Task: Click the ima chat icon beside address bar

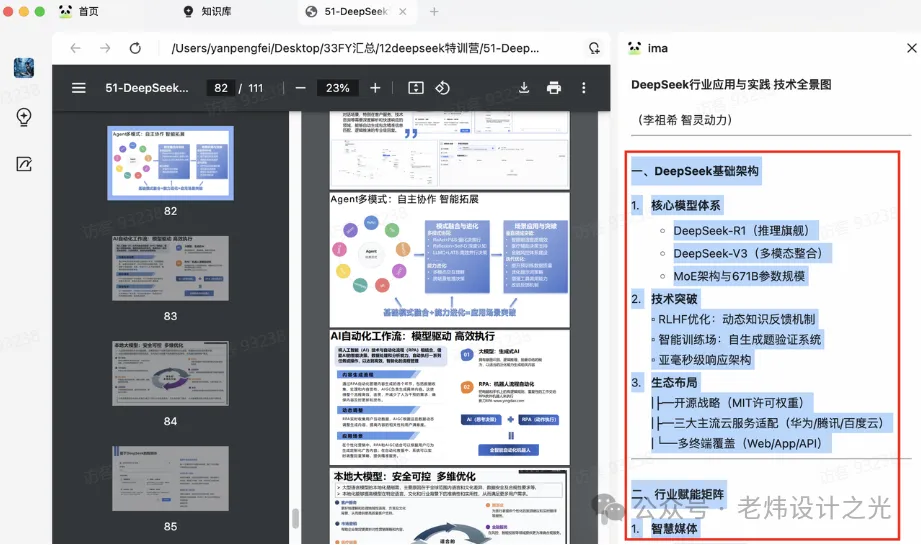Action: point(594,48)
